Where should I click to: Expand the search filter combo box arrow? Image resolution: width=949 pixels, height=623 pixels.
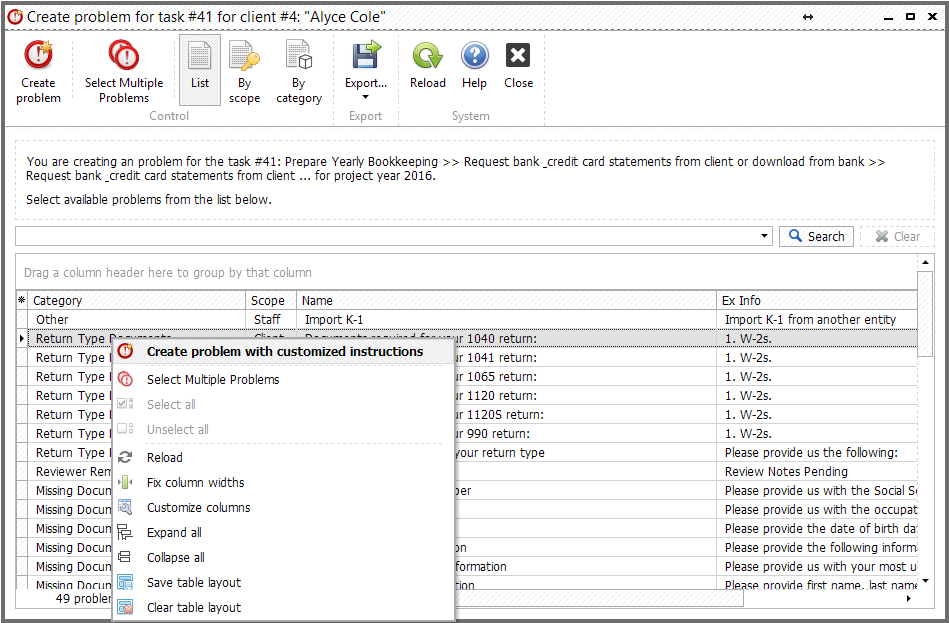click(x=765, y=236)
